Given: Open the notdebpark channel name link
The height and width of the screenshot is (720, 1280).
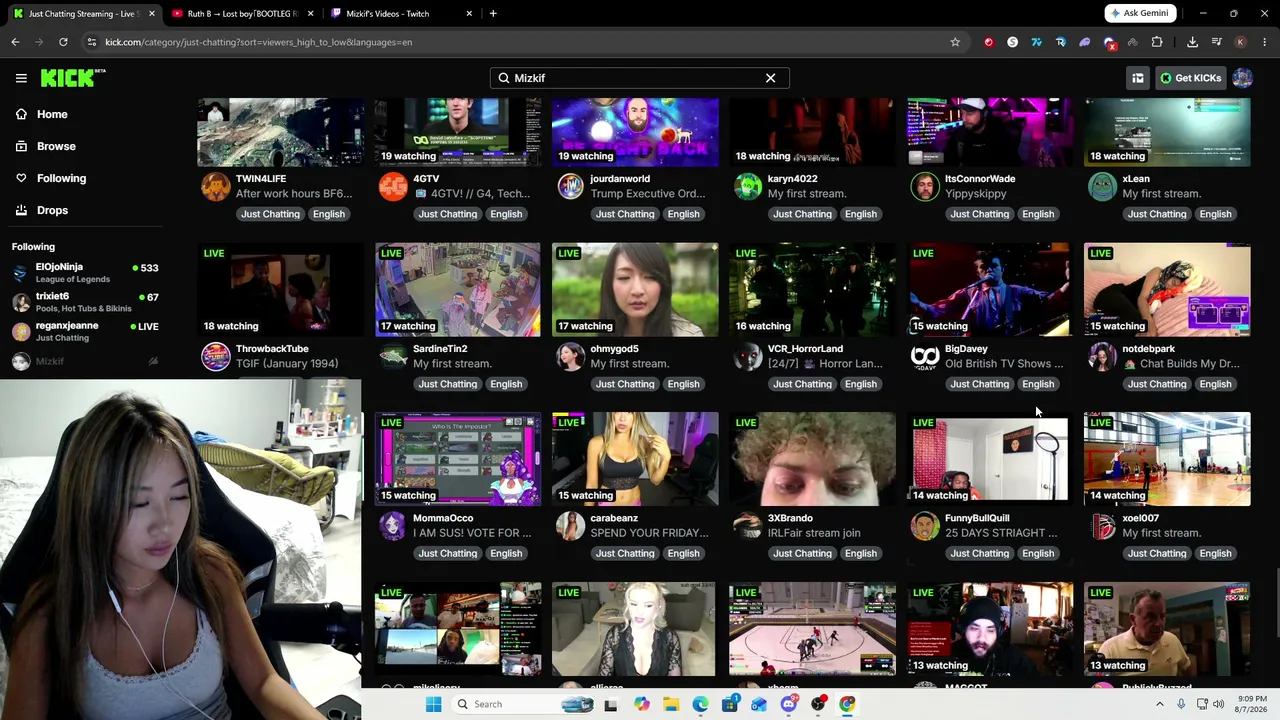Looking at the screenshot, I should [1148, 349].
